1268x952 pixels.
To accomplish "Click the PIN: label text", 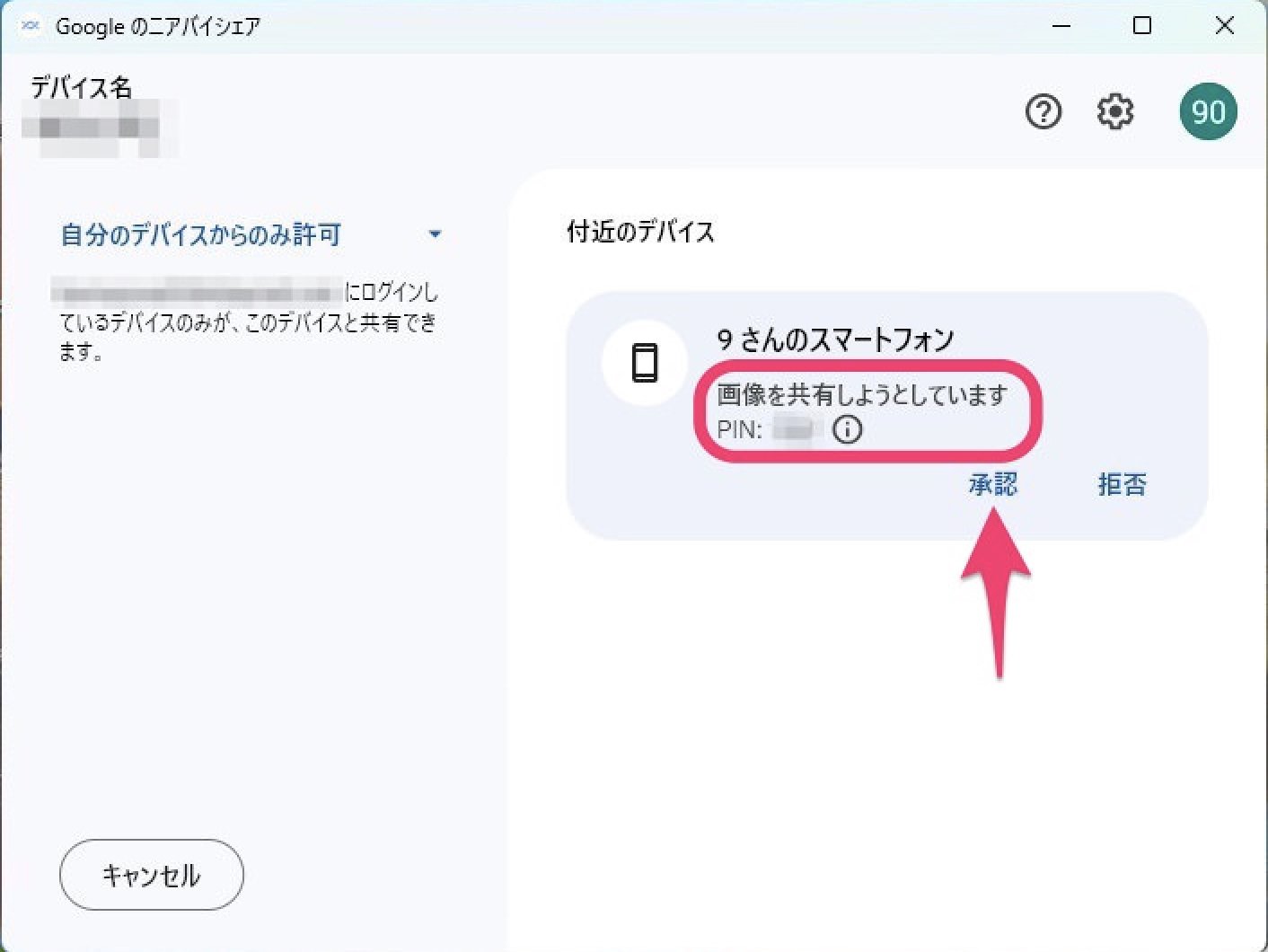I will (739, 430).
